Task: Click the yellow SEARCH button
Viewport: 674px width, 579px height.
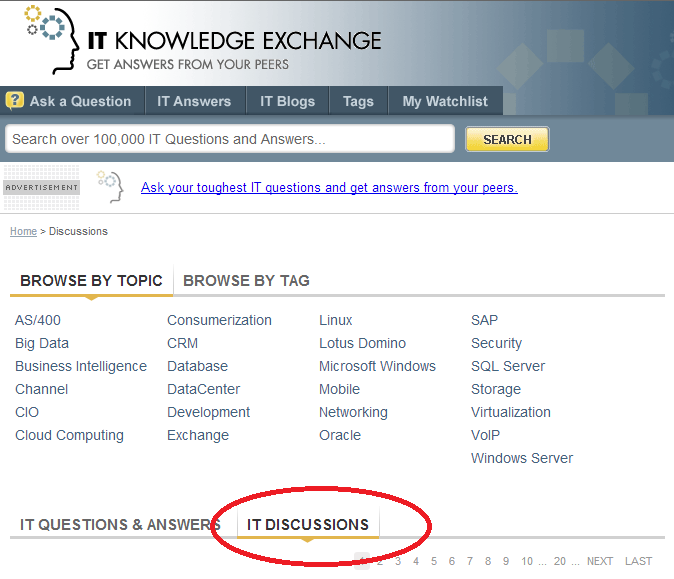Action: tap(507, 139)
